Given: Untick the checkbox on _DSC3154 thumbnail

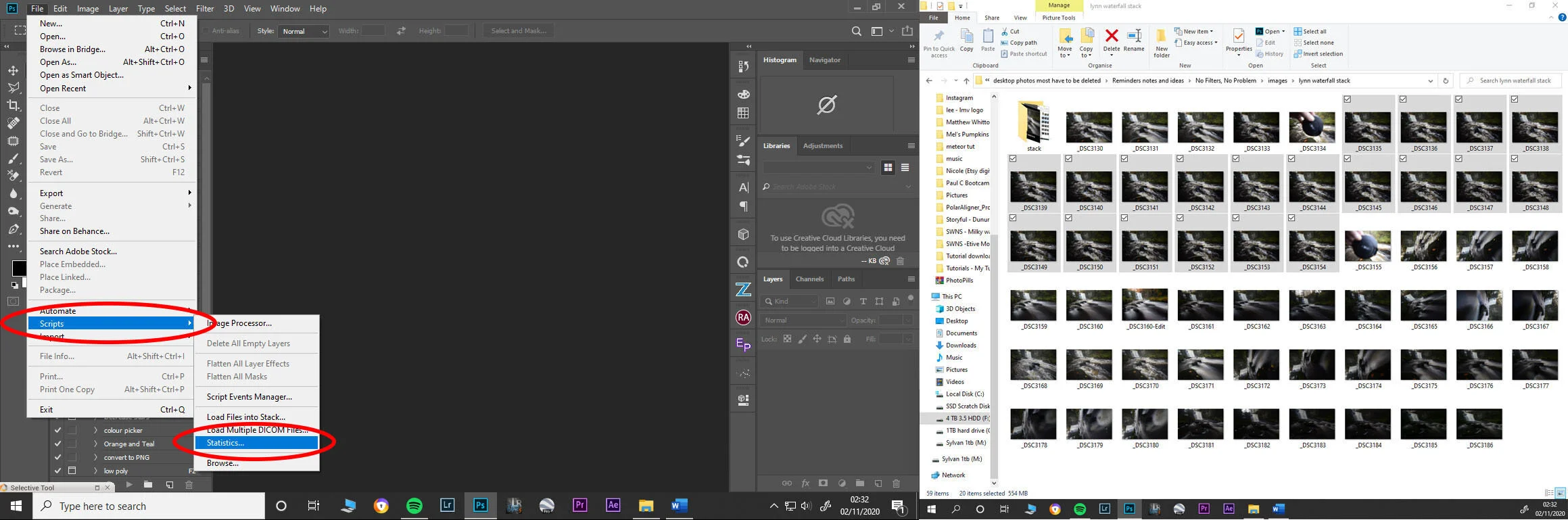Looking at the screenshot, I should [x=1291, y=218].
